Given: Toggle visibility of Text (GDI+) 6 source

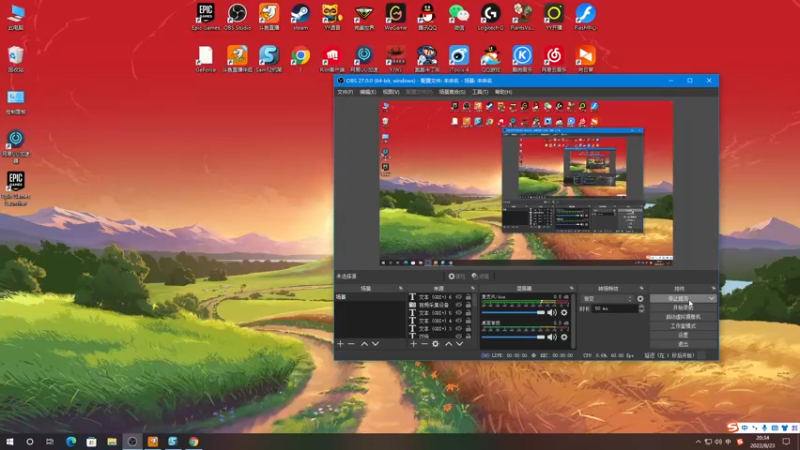Looking at the screenshot, I should pyautogui.click(x=459, y=297).
